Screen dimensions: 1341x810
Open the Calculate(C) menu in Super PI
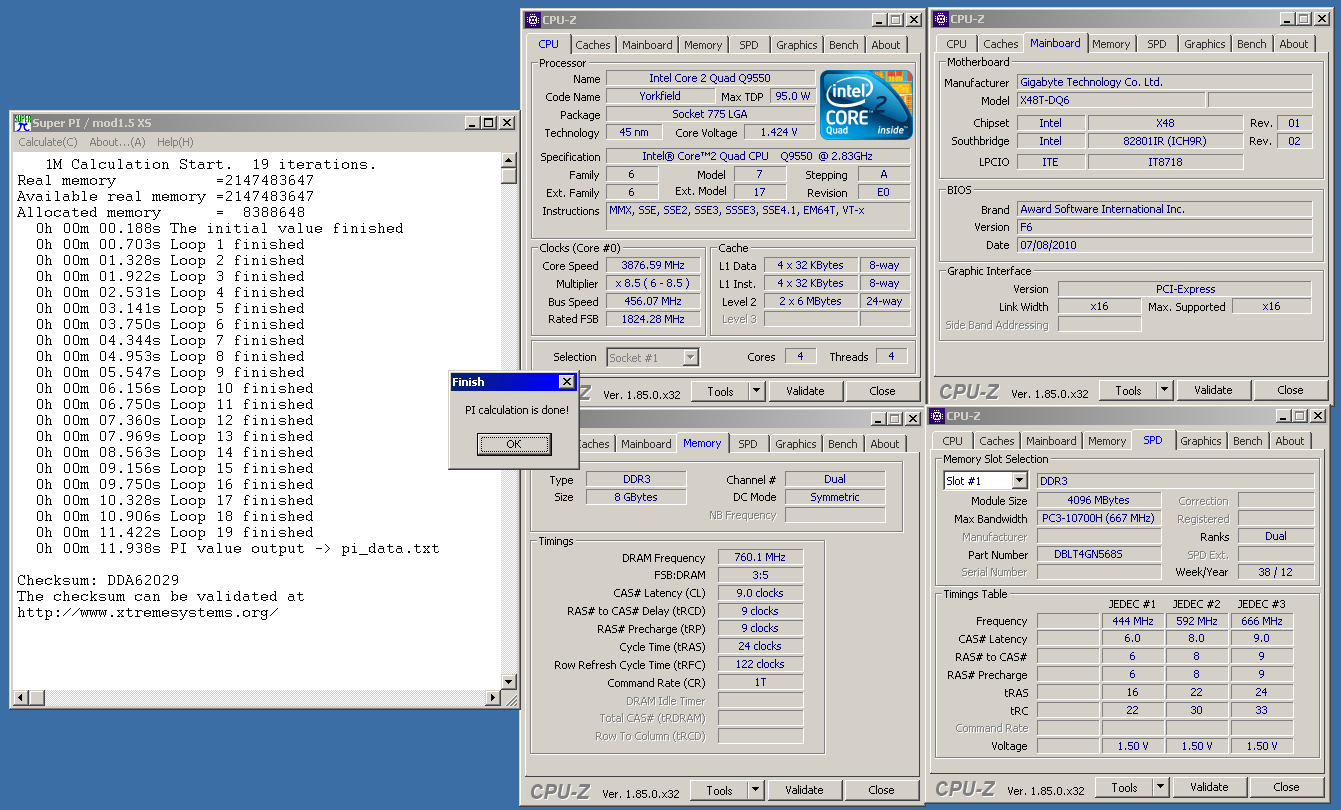point(48,142)
